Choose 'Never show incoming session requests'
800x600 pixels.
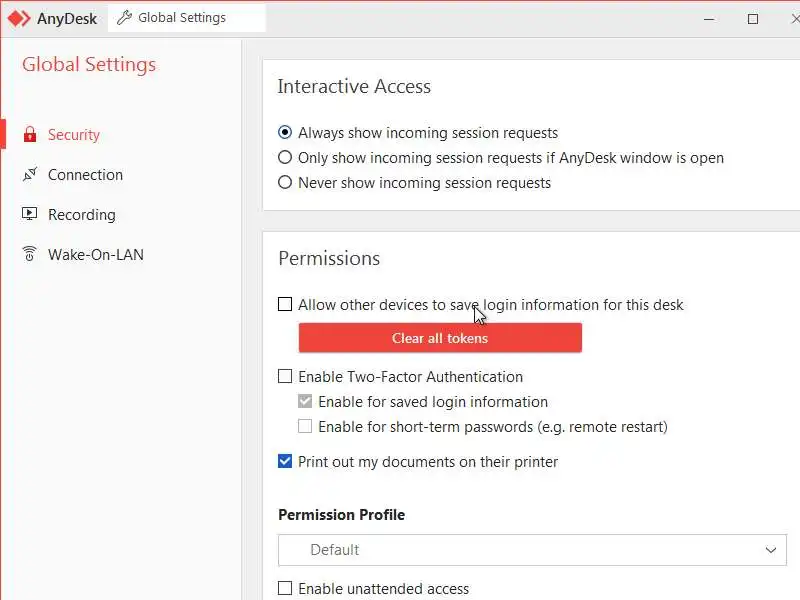coord(285,183)
